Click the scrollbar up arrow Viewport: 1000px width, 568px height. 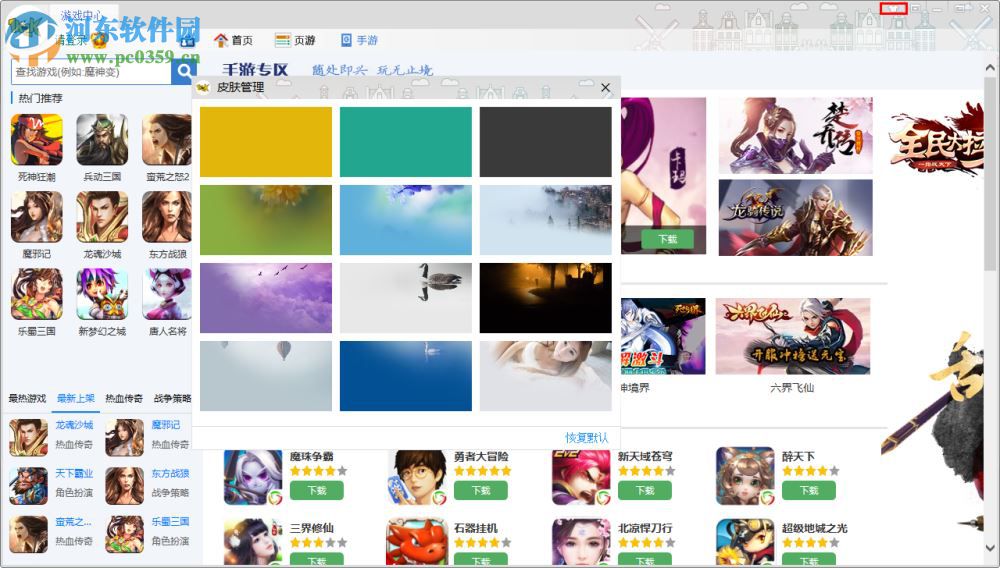990,68
